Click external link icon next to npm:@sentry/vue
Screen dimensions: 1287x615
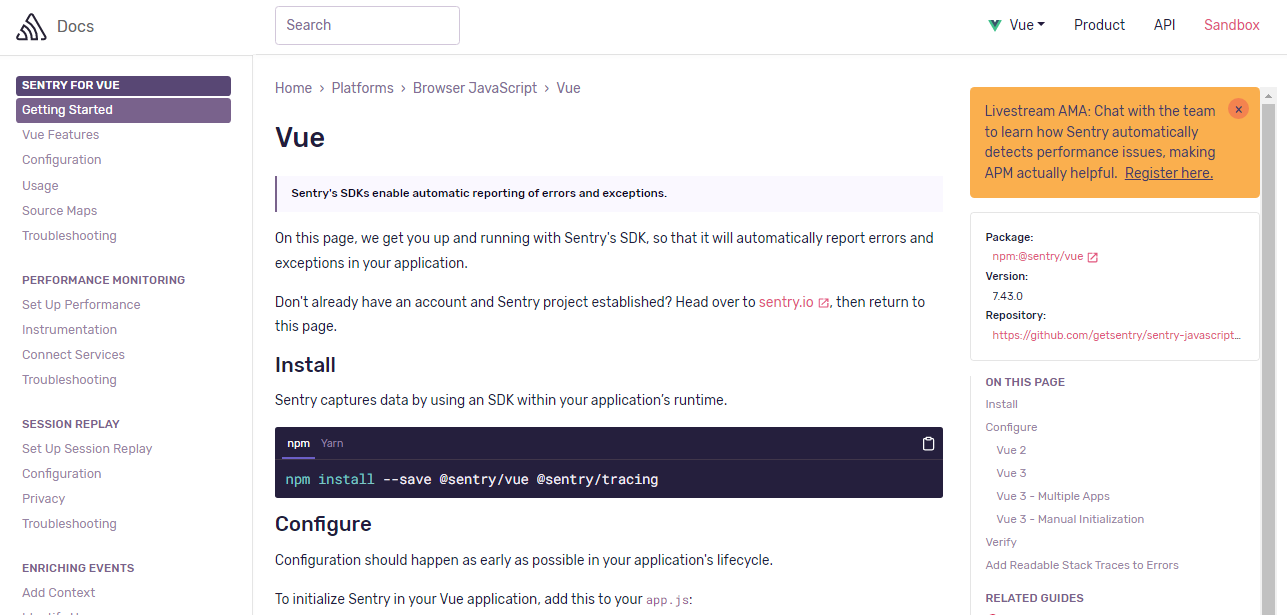[1092, 257]
